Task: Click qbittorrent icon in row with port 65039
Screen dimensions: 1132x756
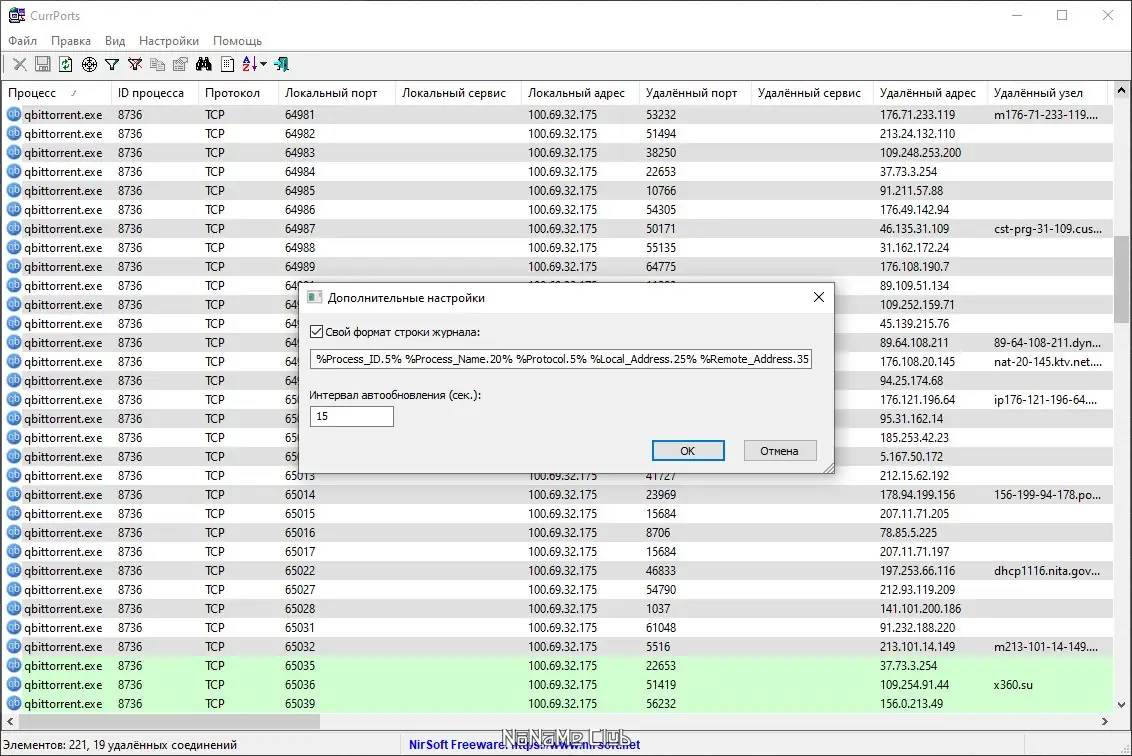Action: [14, 703]
